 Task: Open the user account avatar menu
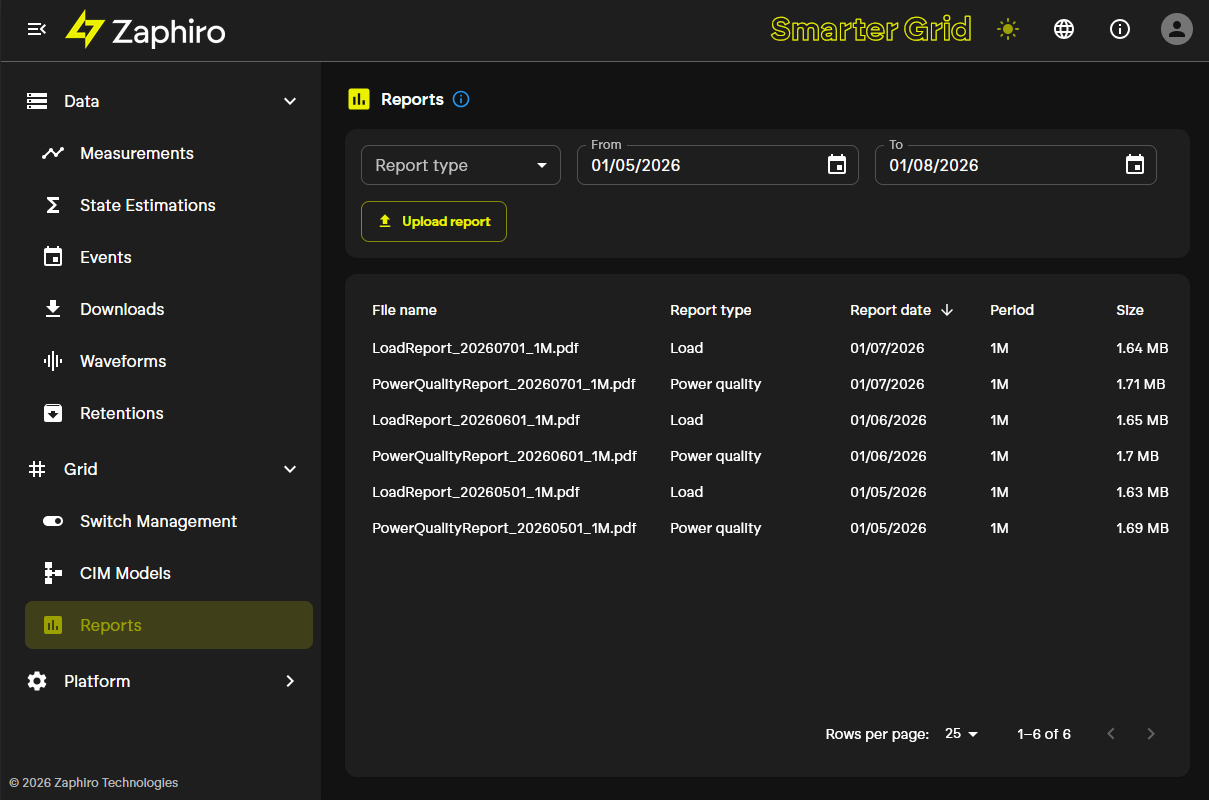[1177, 29]
